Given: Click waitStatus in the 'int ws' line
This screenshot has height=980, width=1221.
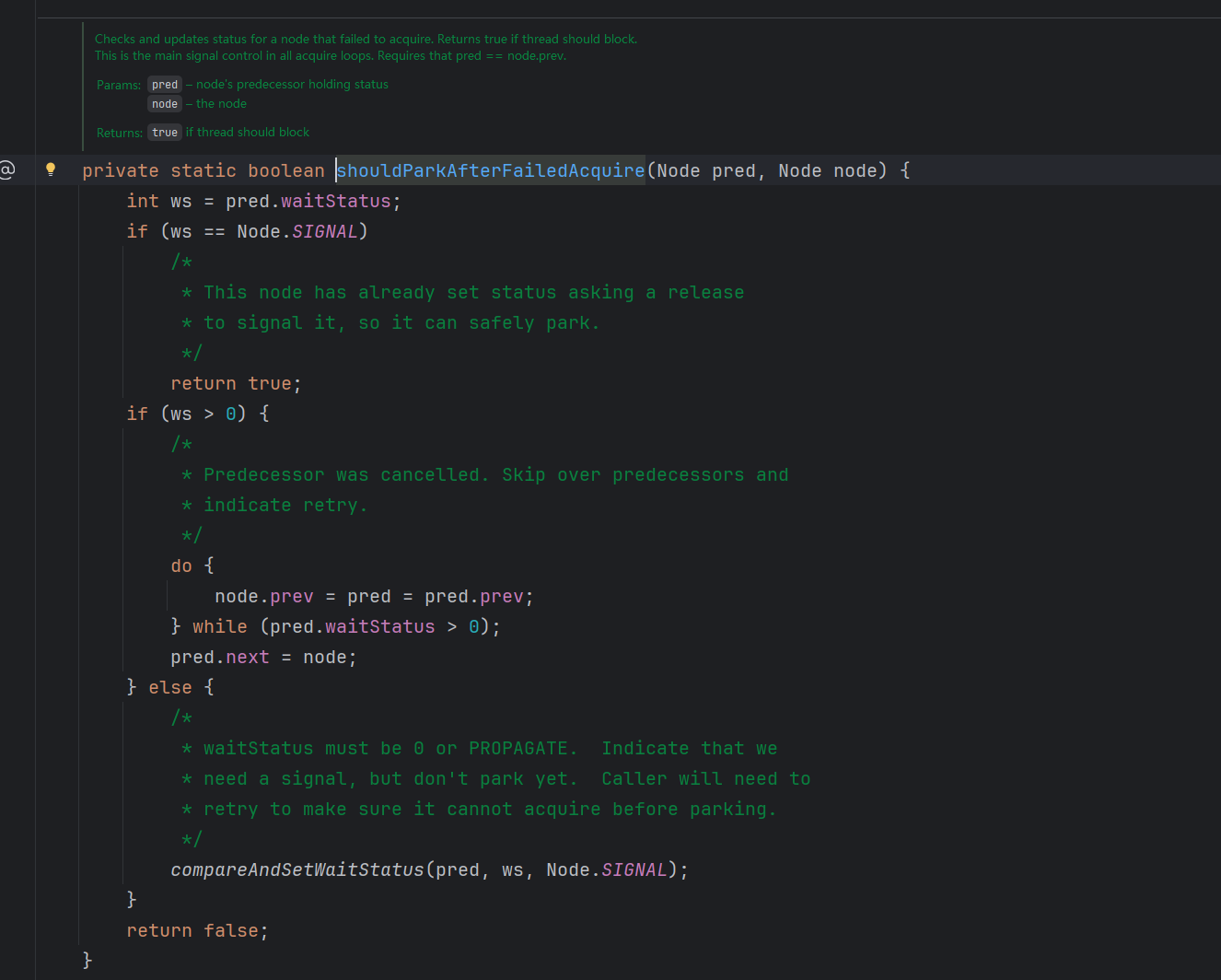Looking at the screenshot, I should (x=335, y=201).
